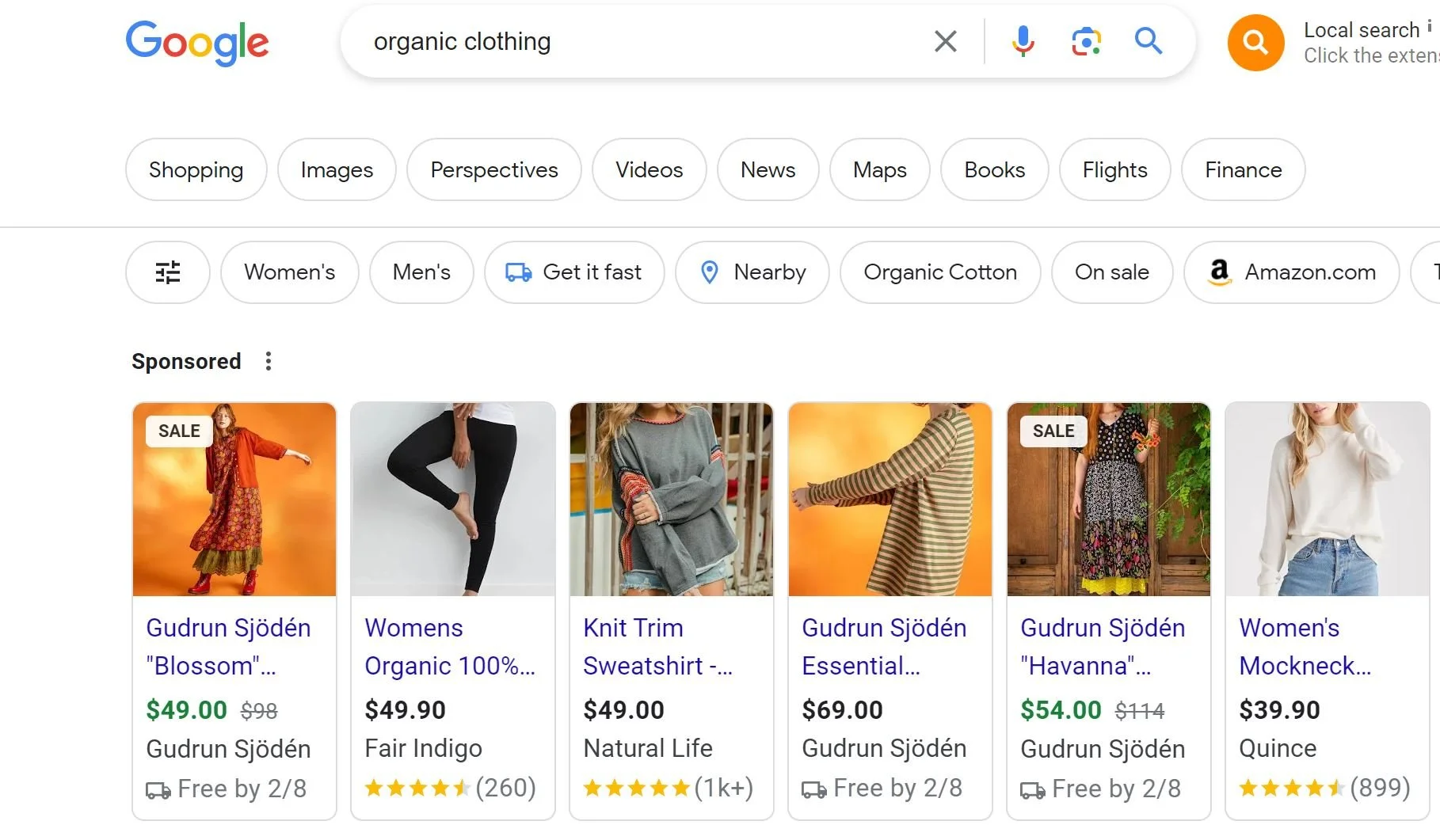Switch to the Shopping tab
The height and width of the screenshot is (840, 1440).
tap(196, 169)
